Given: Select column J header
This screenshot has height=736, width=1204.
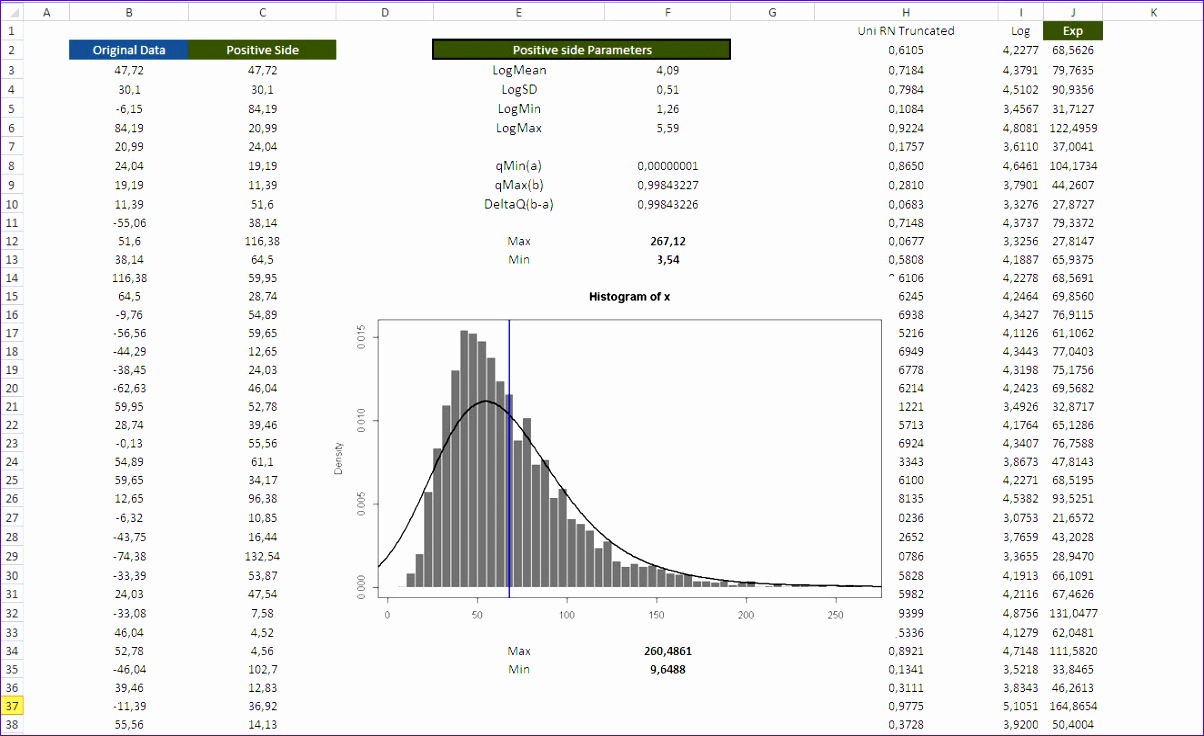Looking at the screenshot, I should pos(1072,11).
